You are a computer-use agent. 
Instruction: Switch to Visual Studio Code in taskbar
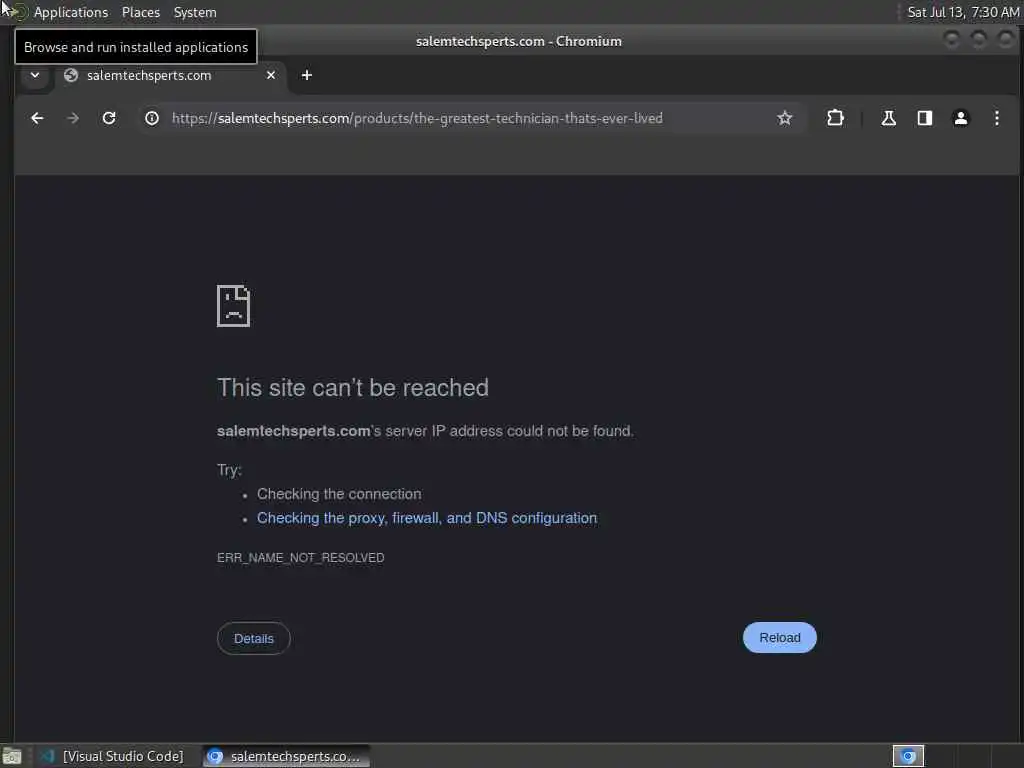coord(112,756)
